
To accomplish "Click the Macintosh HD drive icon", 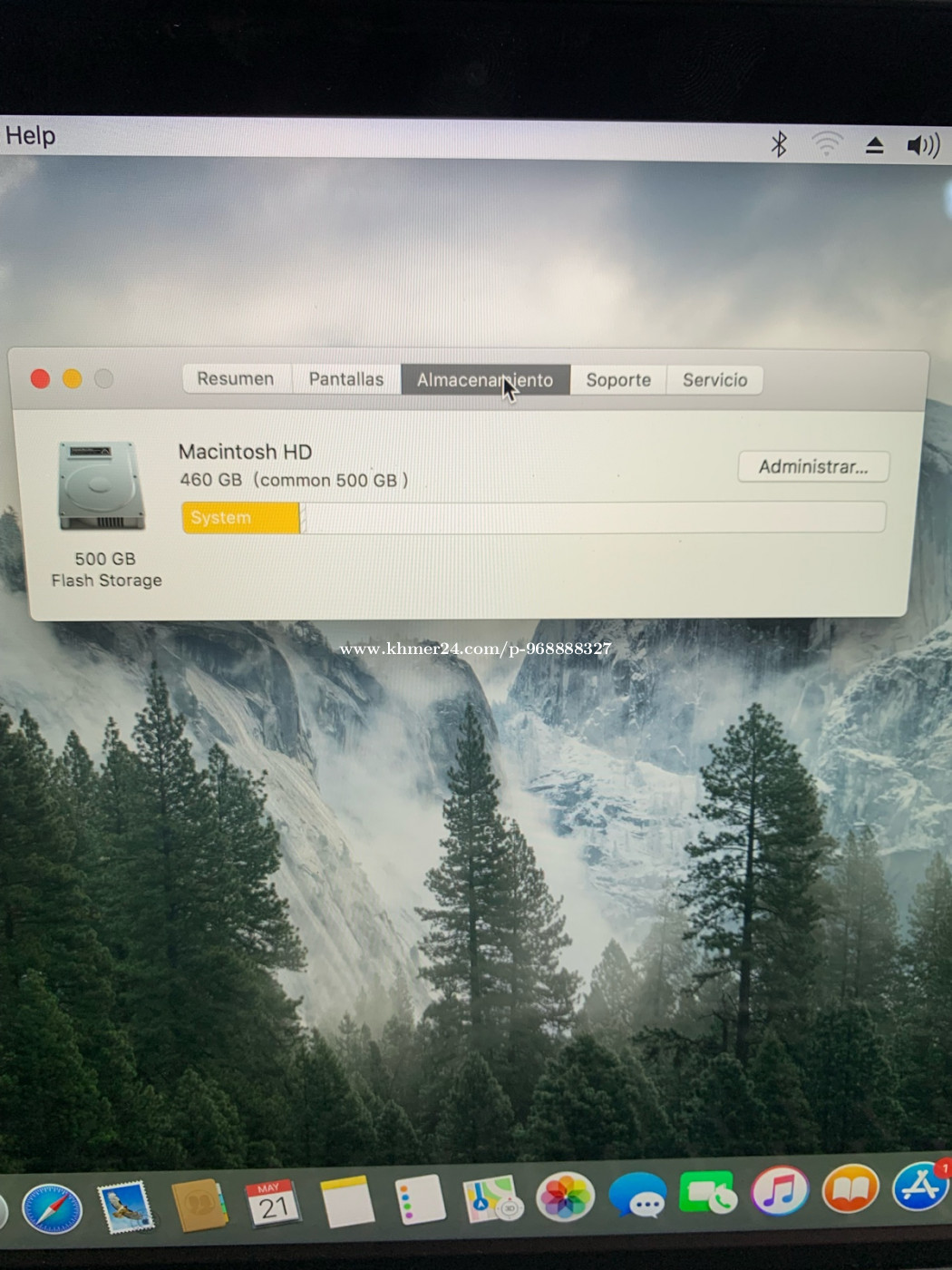I will (102, 485).
